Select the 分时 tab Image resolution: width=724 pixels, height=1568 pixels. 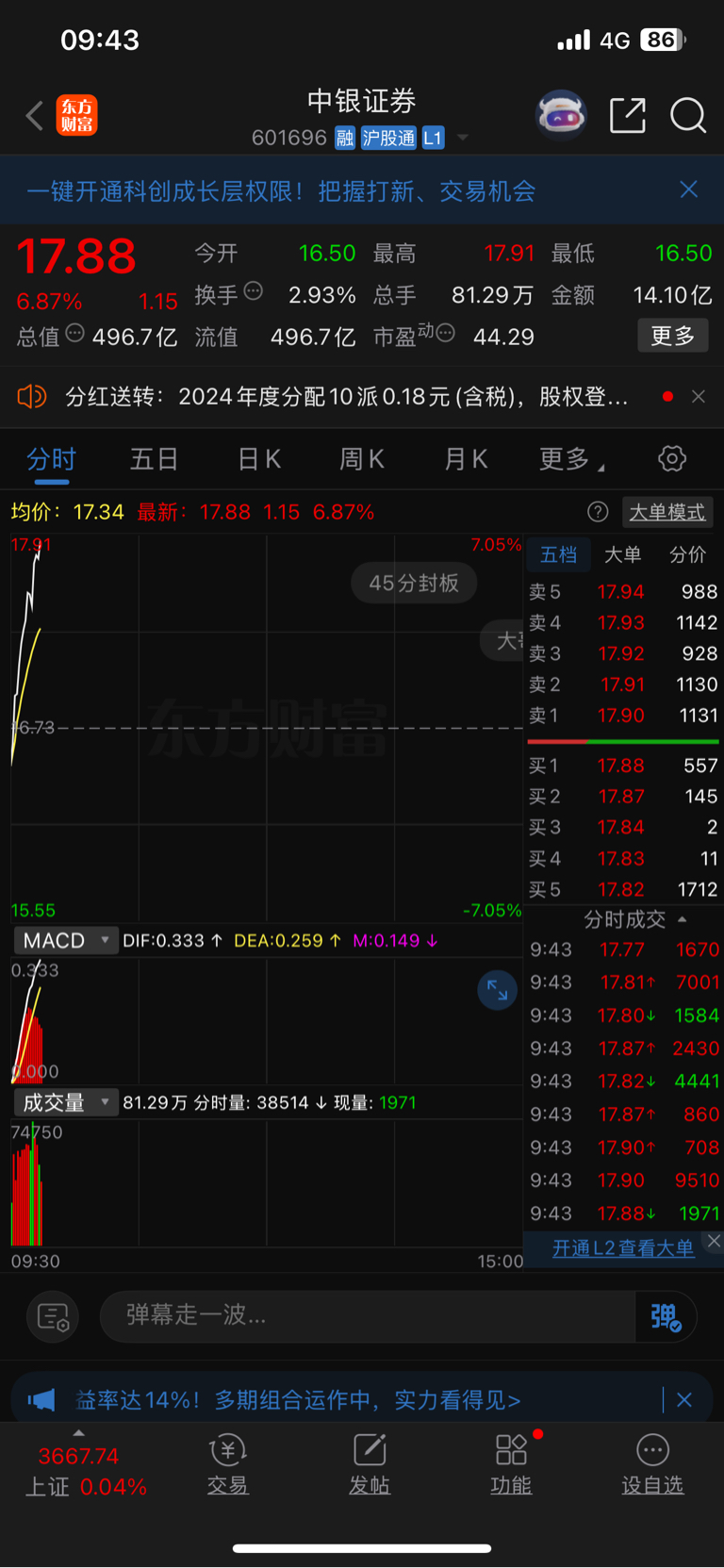pos(52,459)
